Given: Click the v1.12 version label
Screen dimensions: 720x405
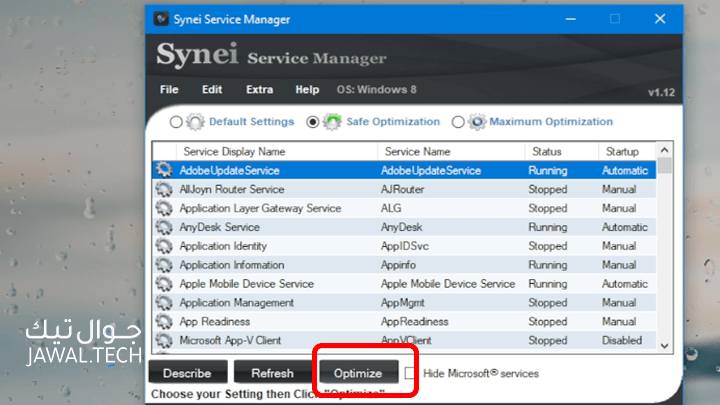Looking at the screenshot, I should (661, 92).
